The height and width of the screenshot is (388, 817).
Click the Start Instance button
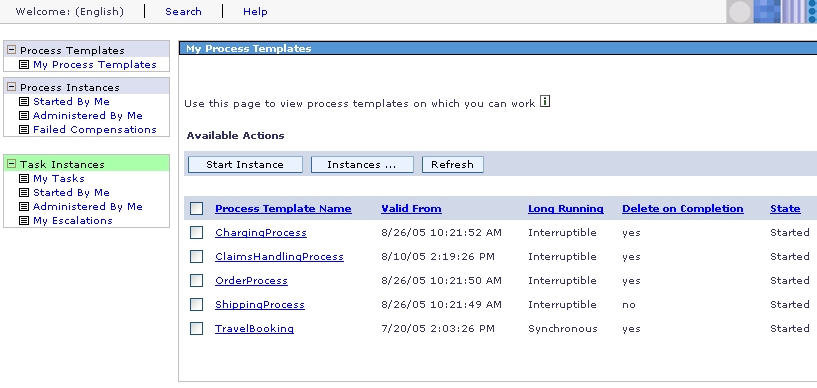pyautogui.click(x=245, y=165)
